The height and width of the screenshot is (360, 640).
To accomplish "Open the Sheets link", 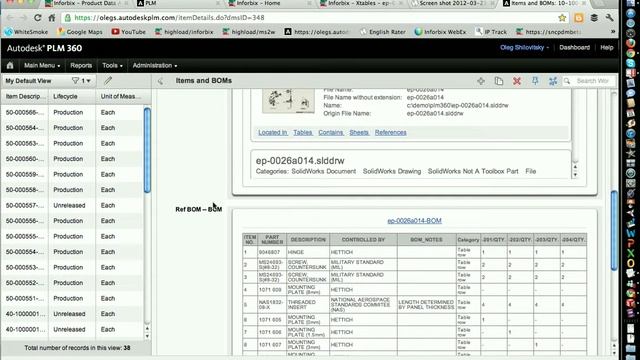I will point(359,132).
